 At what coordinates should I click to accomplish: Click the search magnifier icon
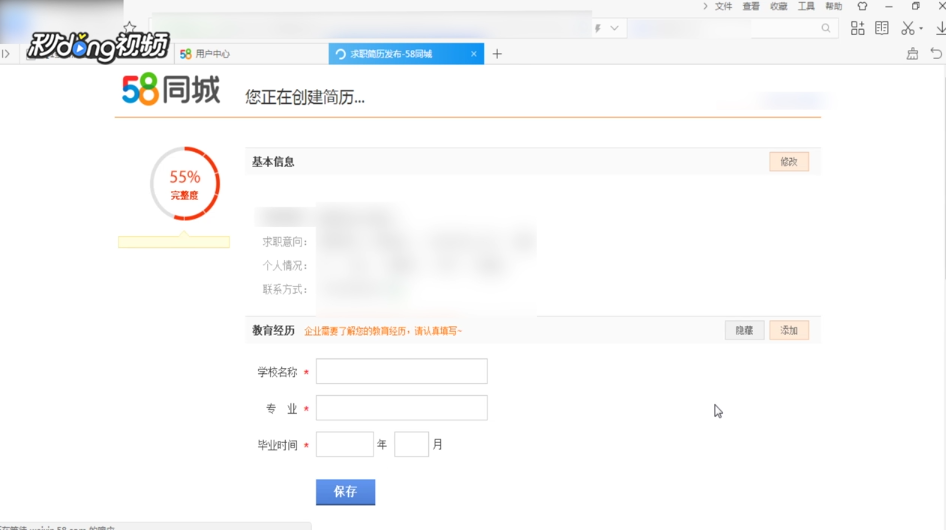825,28
